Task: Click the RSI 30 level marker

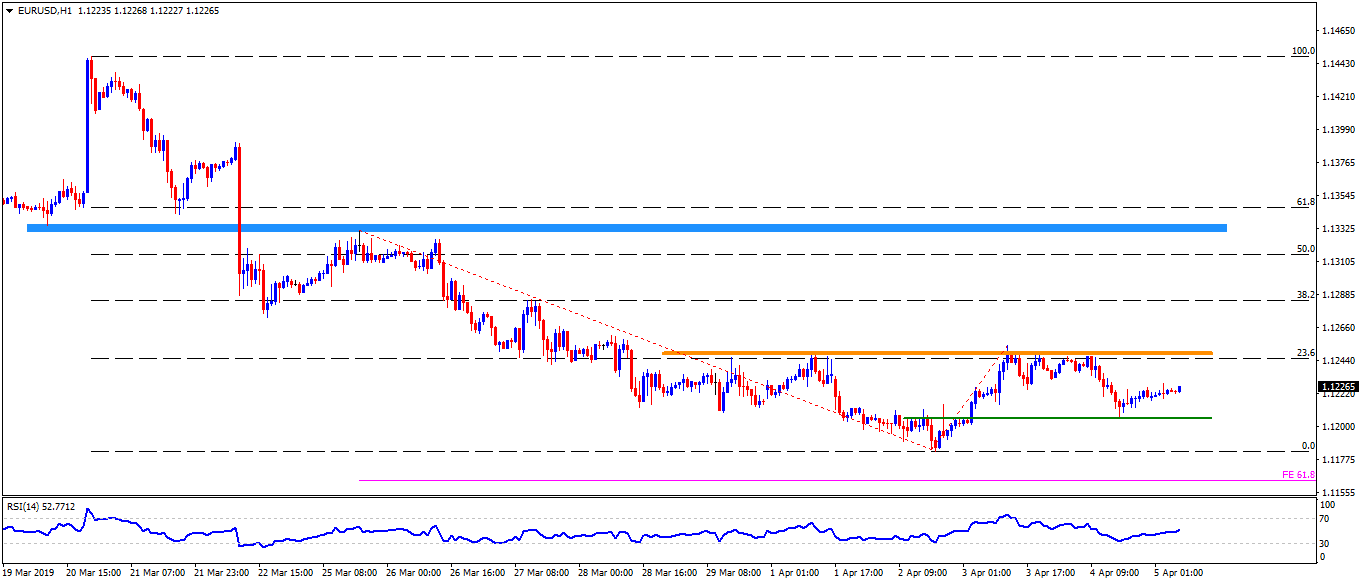Action: tap(1325, 543)
